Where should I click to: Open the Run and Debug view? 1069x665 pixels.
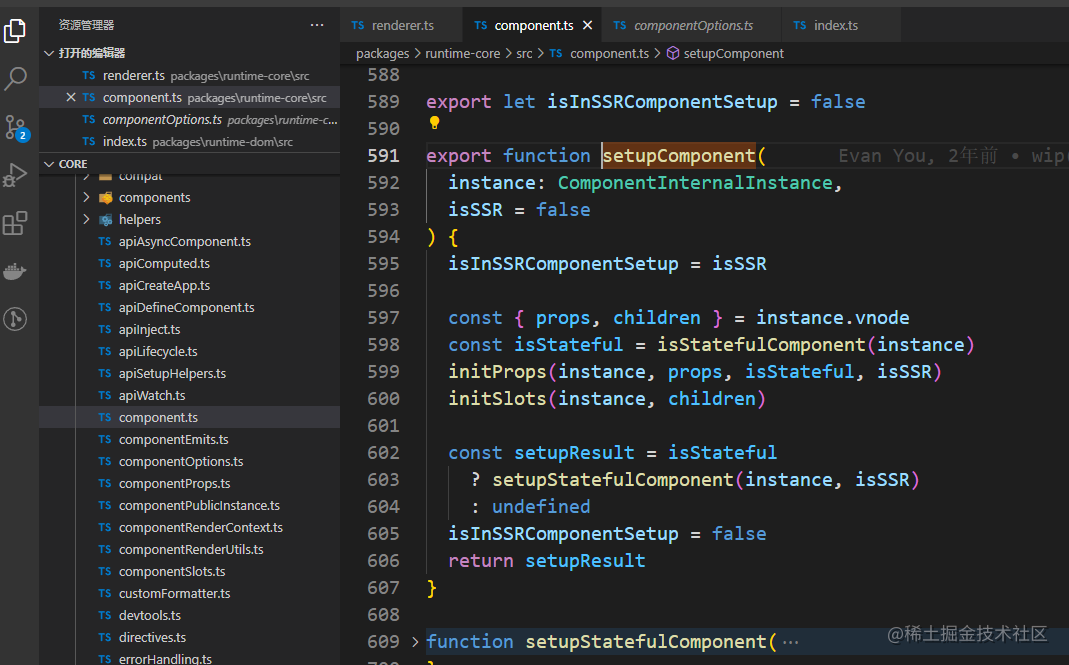click(x=15, y=175)
